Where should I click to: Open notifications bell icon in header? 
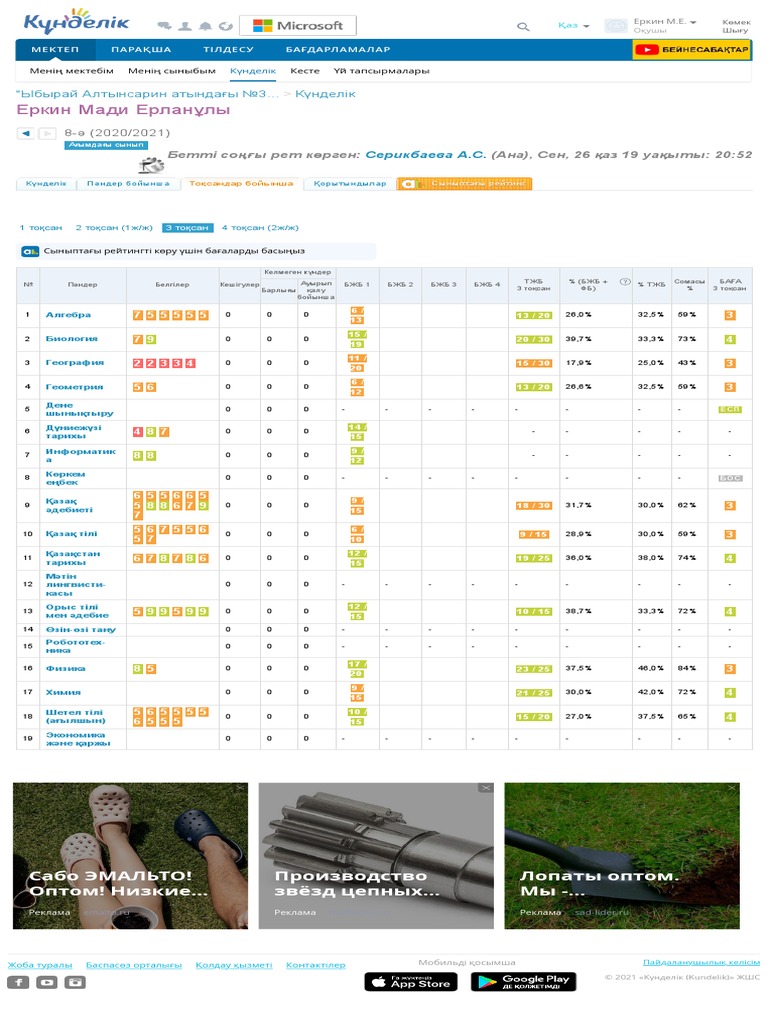(x=206, y=26)
